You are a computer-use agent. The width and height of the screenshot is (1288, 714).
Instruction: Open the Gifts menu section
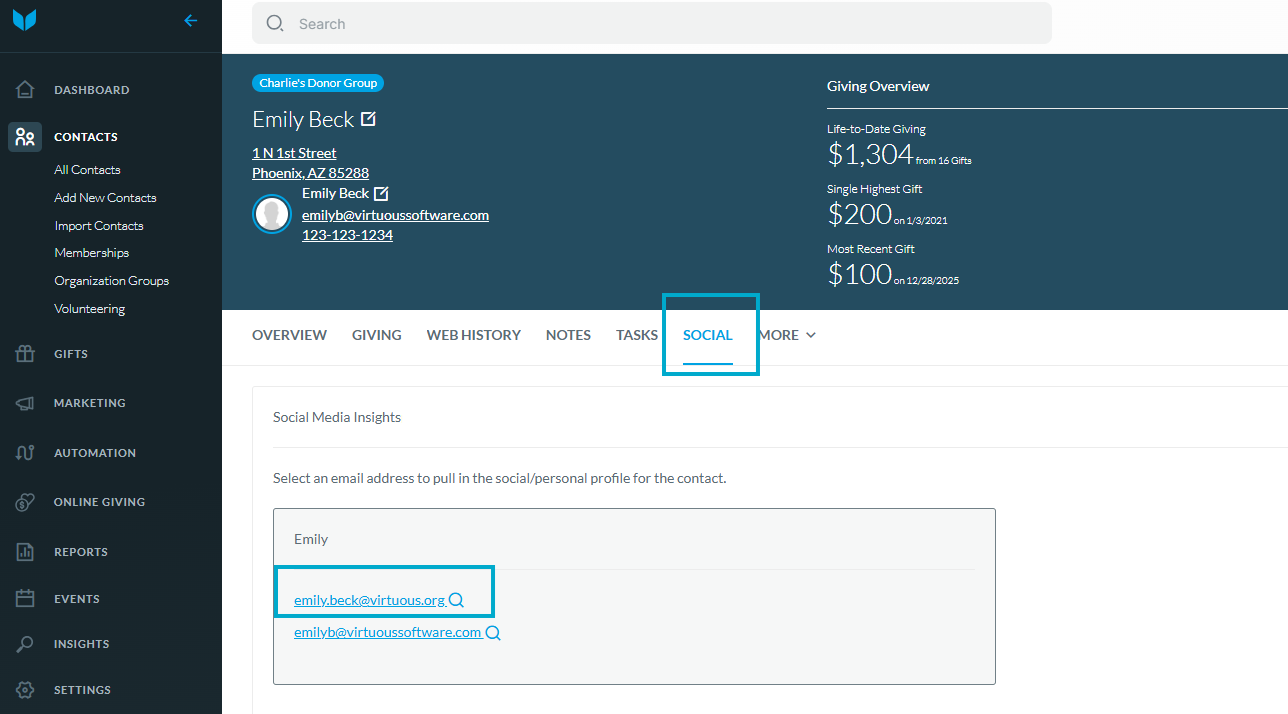click(71, 354)
